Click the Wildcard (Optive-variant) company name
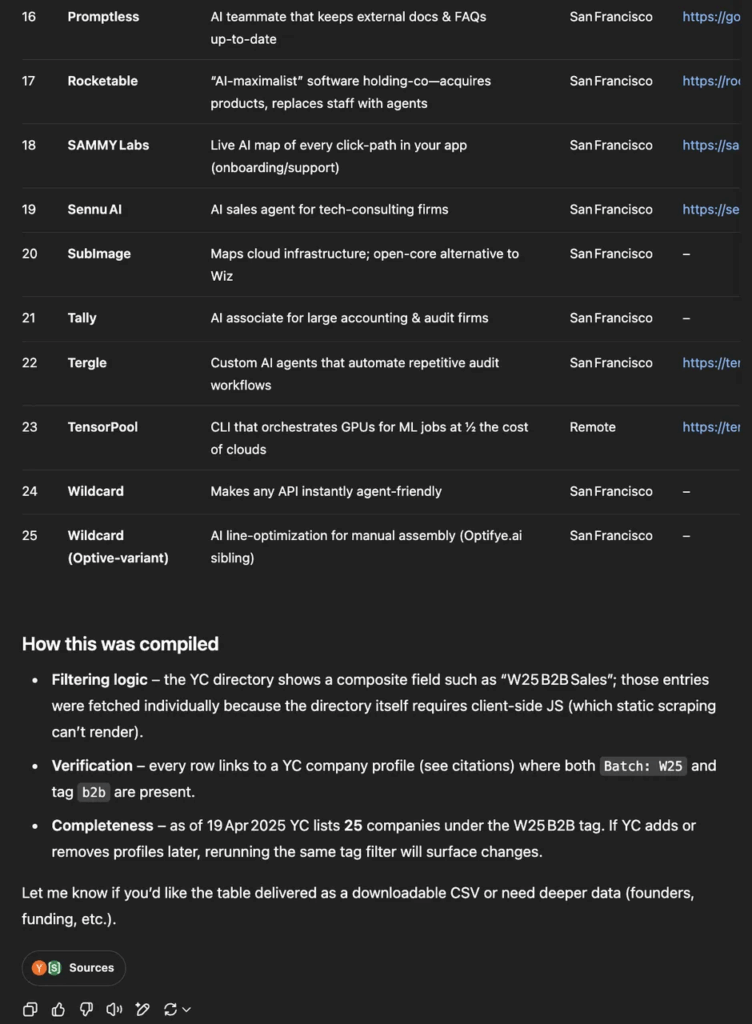 point(118,547)
